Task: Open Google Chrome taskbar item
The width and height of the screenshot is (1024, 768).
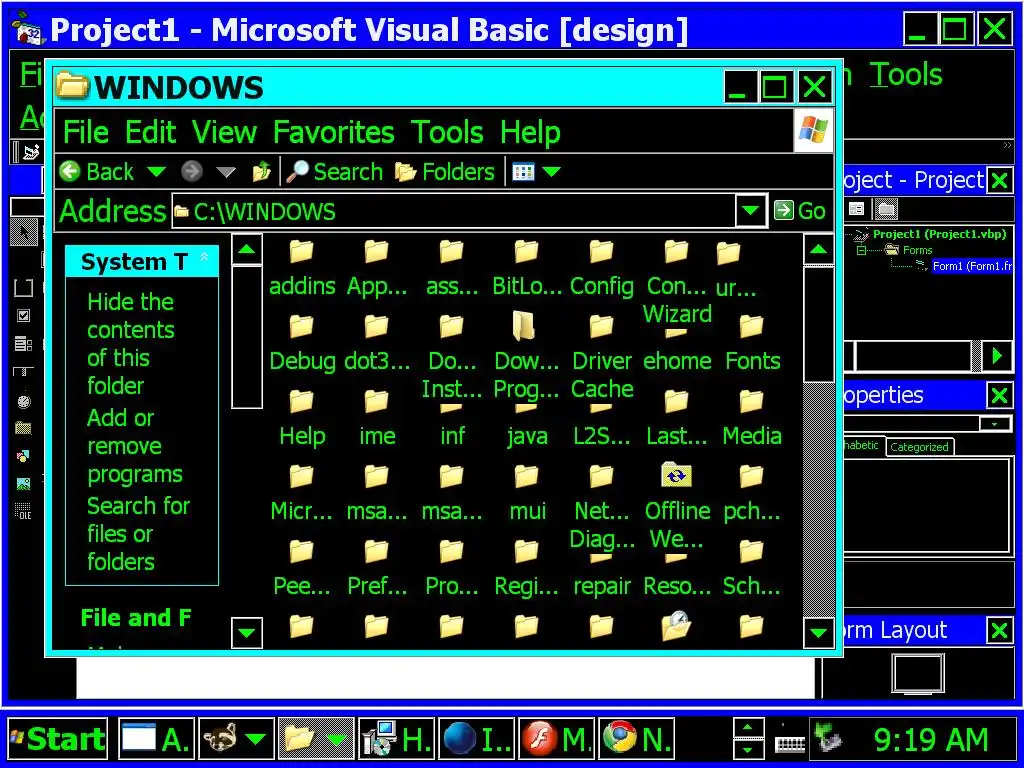Action: 636,739
